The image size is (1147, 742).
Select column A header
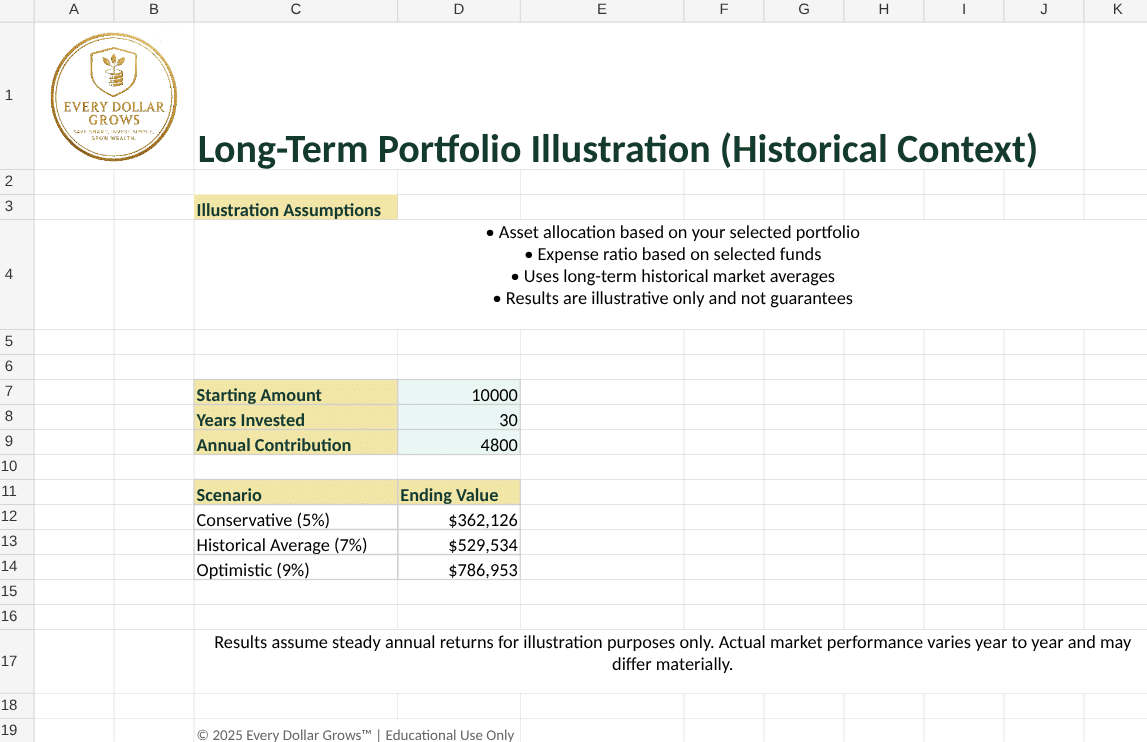(74, 10)
